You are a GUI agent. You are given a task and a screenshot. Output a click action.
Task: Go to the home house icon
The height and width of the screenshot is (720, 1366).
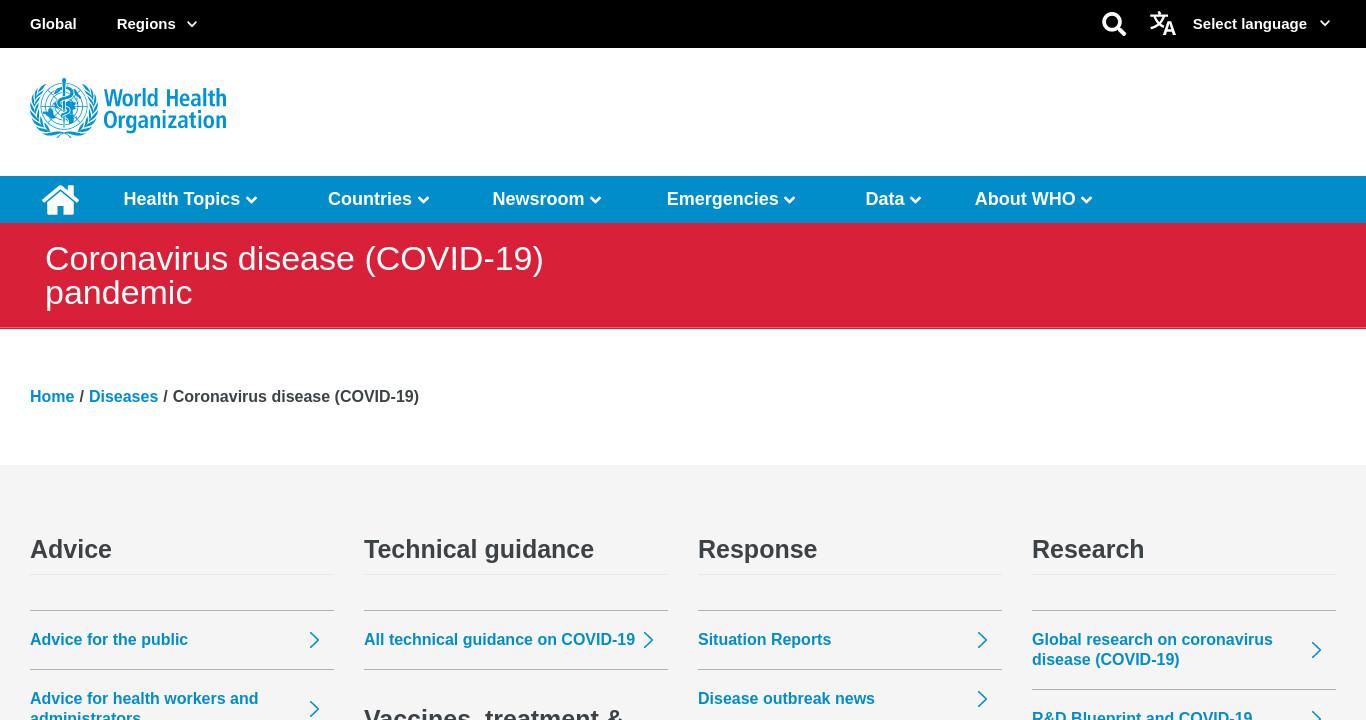60,199
